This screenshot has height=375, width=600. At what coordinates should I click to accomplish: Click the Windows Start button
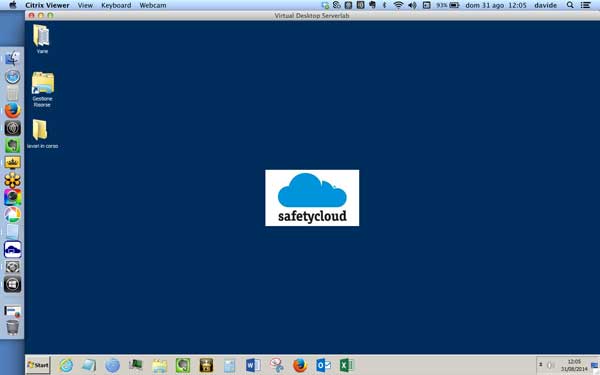click(38, 365)
